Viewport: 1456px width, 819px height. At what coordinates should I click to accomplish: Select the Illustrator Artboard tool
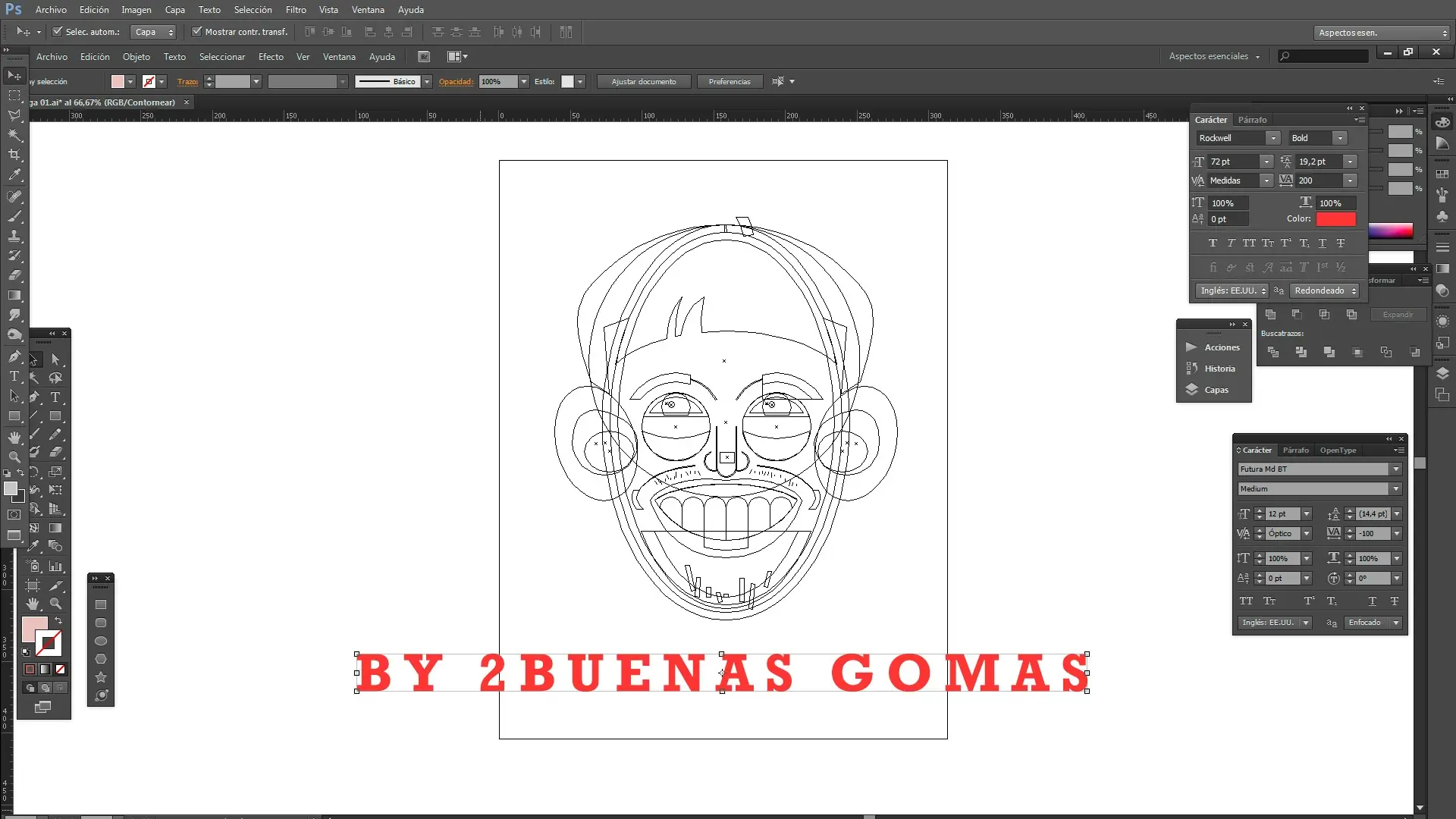tap(33, 585)
